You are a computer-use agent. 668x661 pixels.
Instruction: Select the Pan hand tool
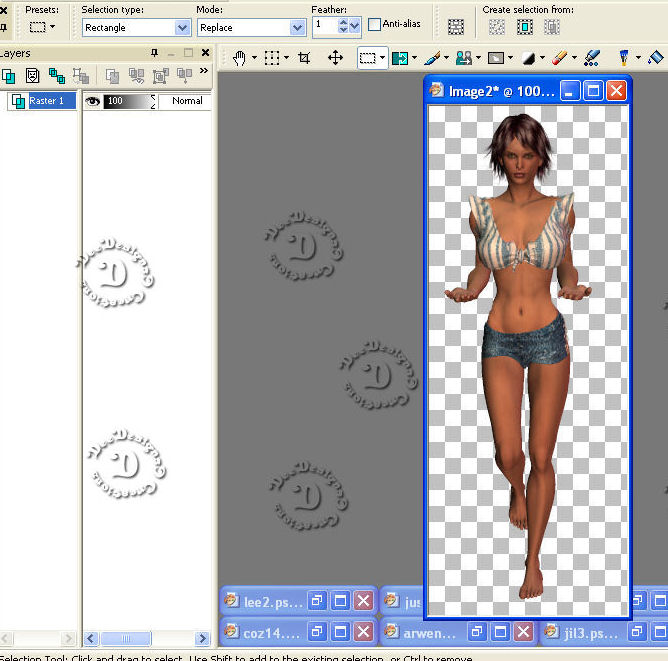(x=239, y=58)
